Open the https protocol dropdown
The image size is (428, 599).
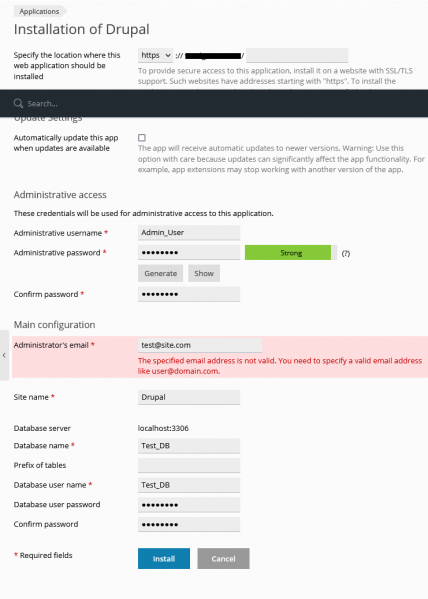[x=156, y=55]
